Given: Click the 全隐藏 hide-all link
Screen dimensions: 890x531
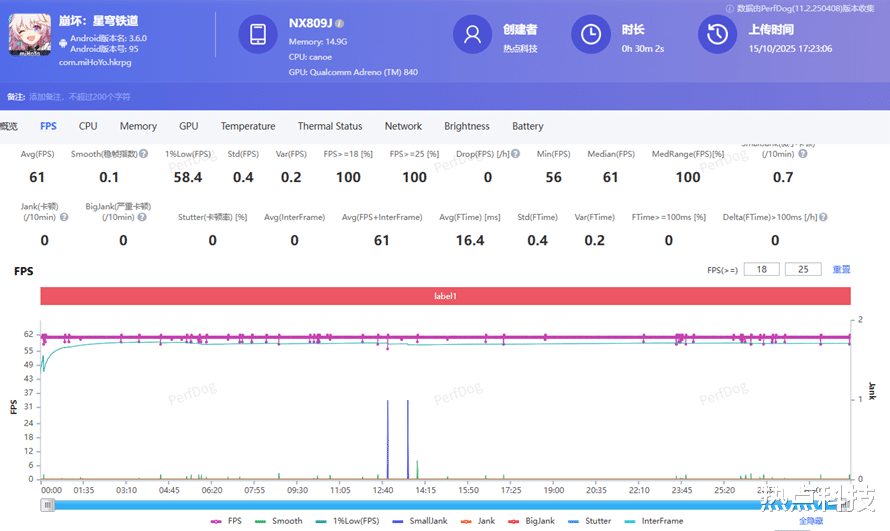Looking at the screenshot, I should (811, 521).
